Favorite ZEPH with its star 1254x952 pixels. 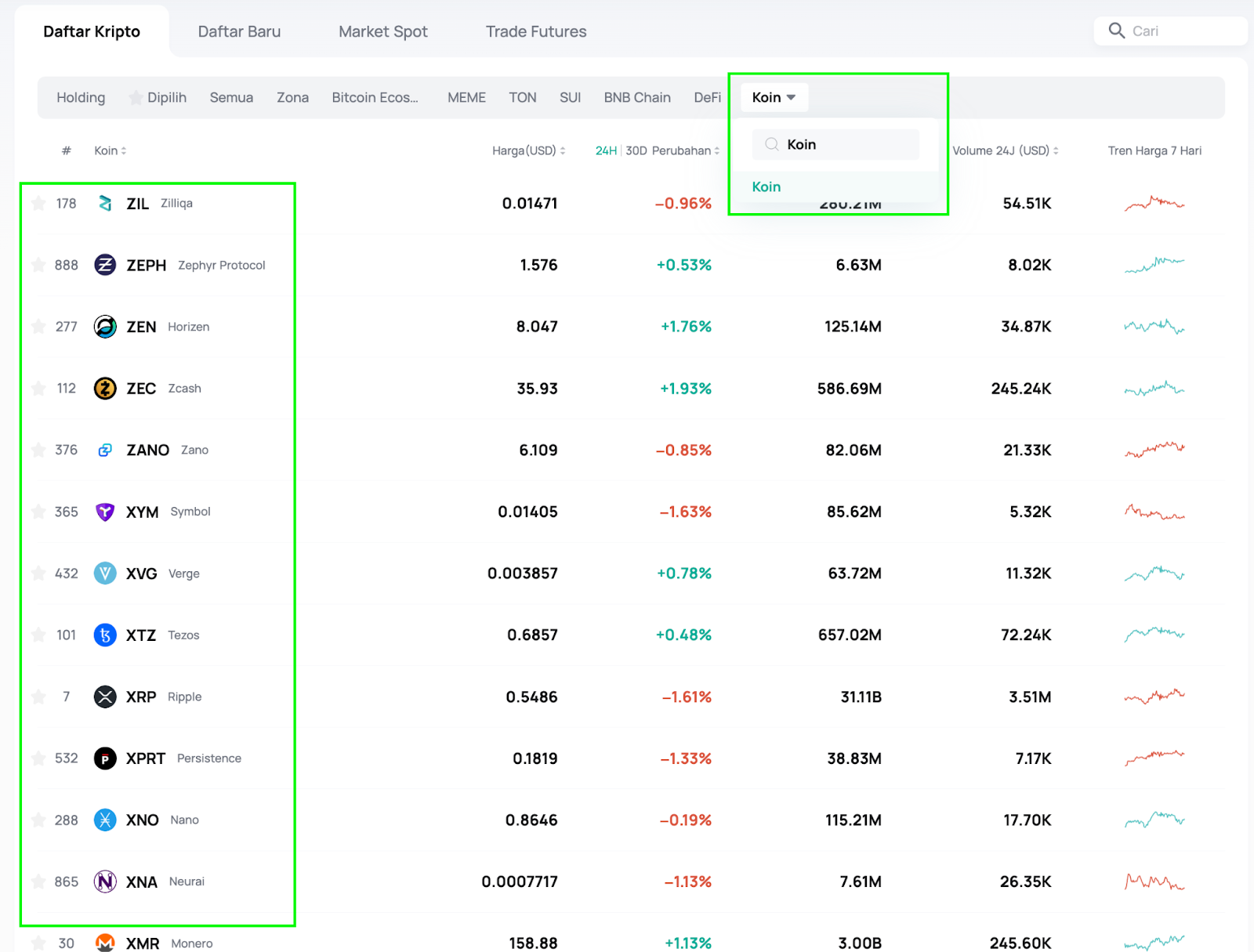[38, 265]
